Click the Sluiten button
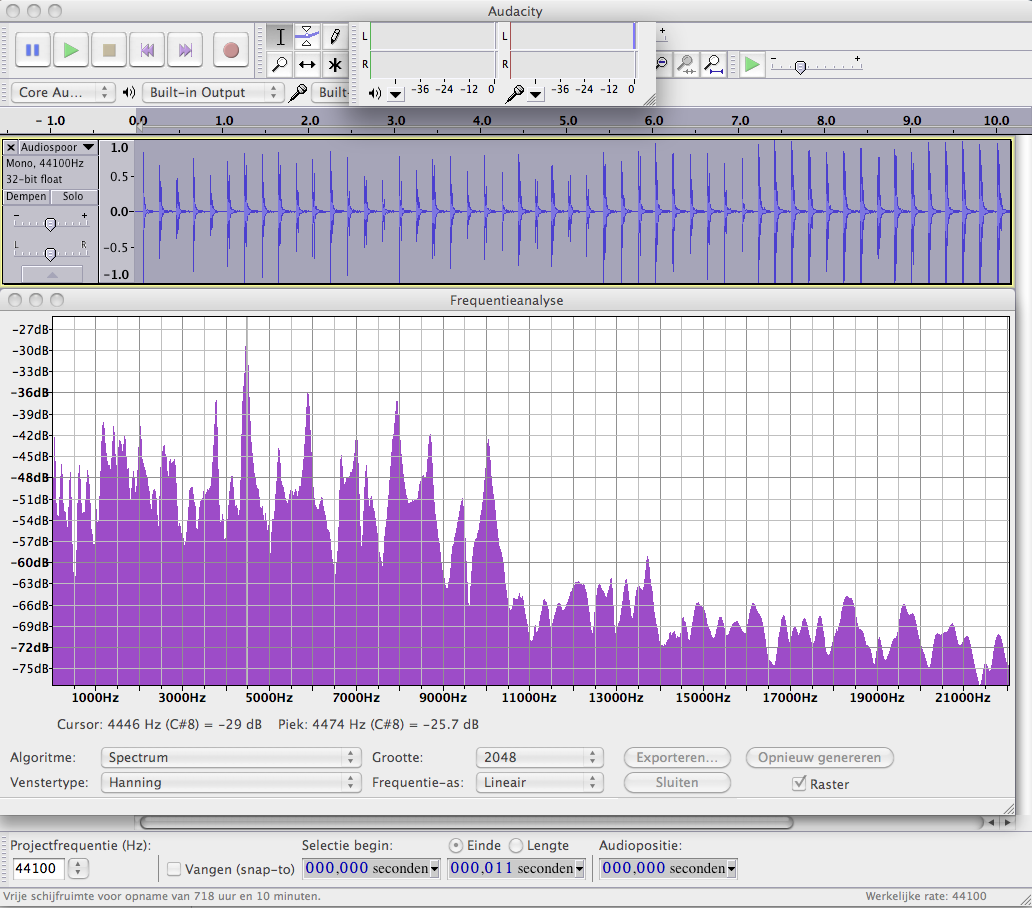 coord(677,783)
